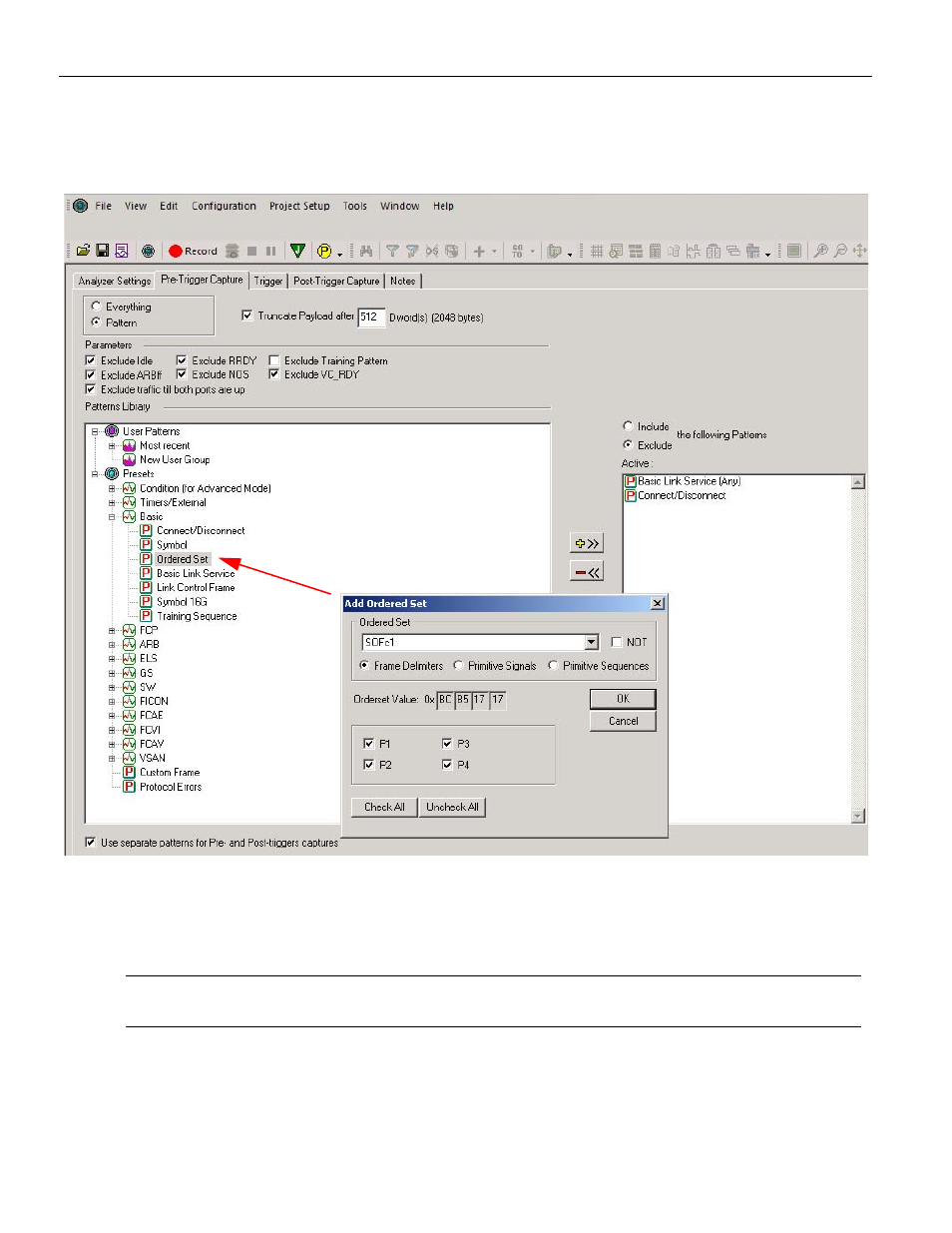
Task: Remove pattern with the minus-arrows button
Action: (x=587, y=572)
